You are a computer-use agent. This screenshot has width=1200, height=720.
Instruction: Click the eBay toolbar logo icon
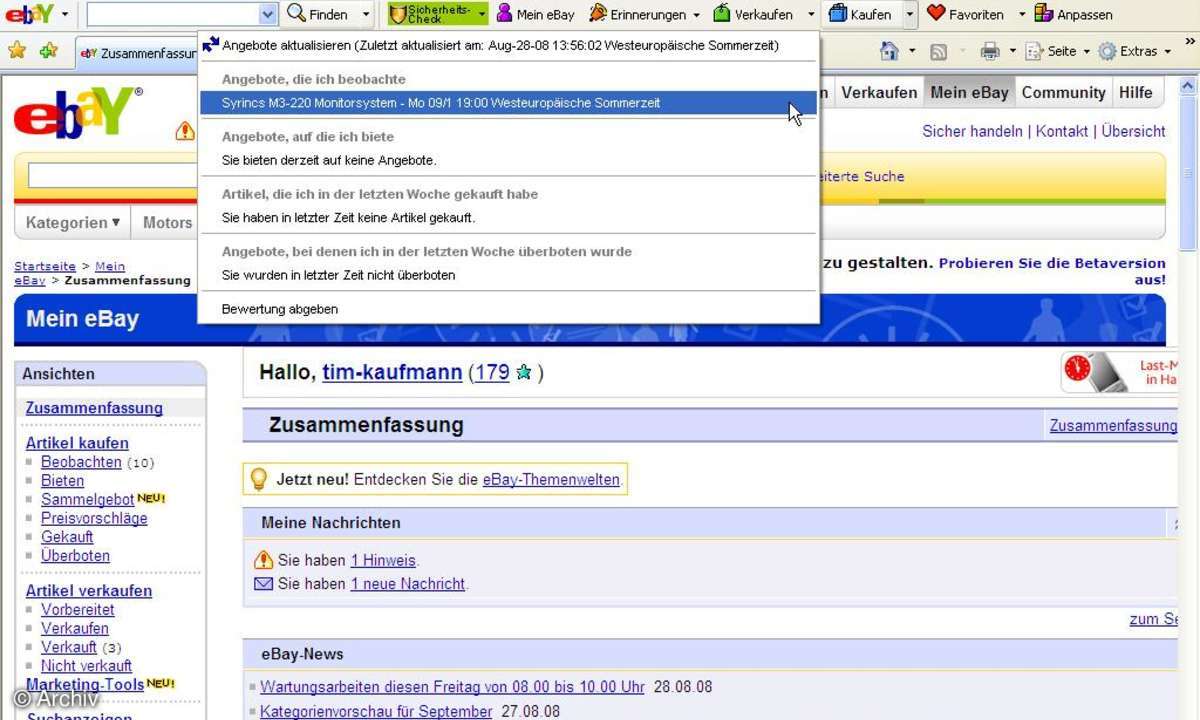[29, 14]
